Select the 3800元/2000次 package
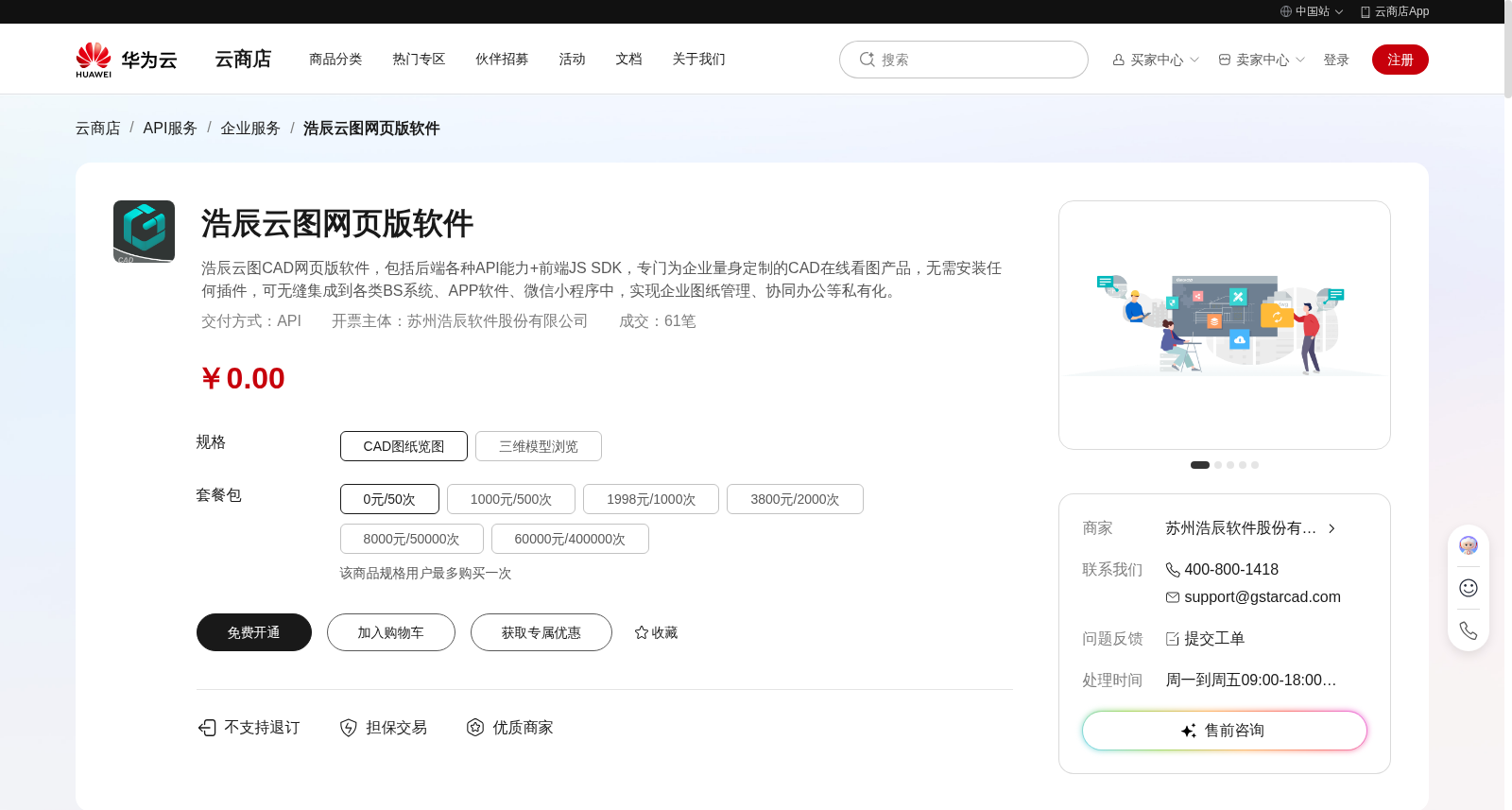 pyautogui.click(x=795, y=499)
